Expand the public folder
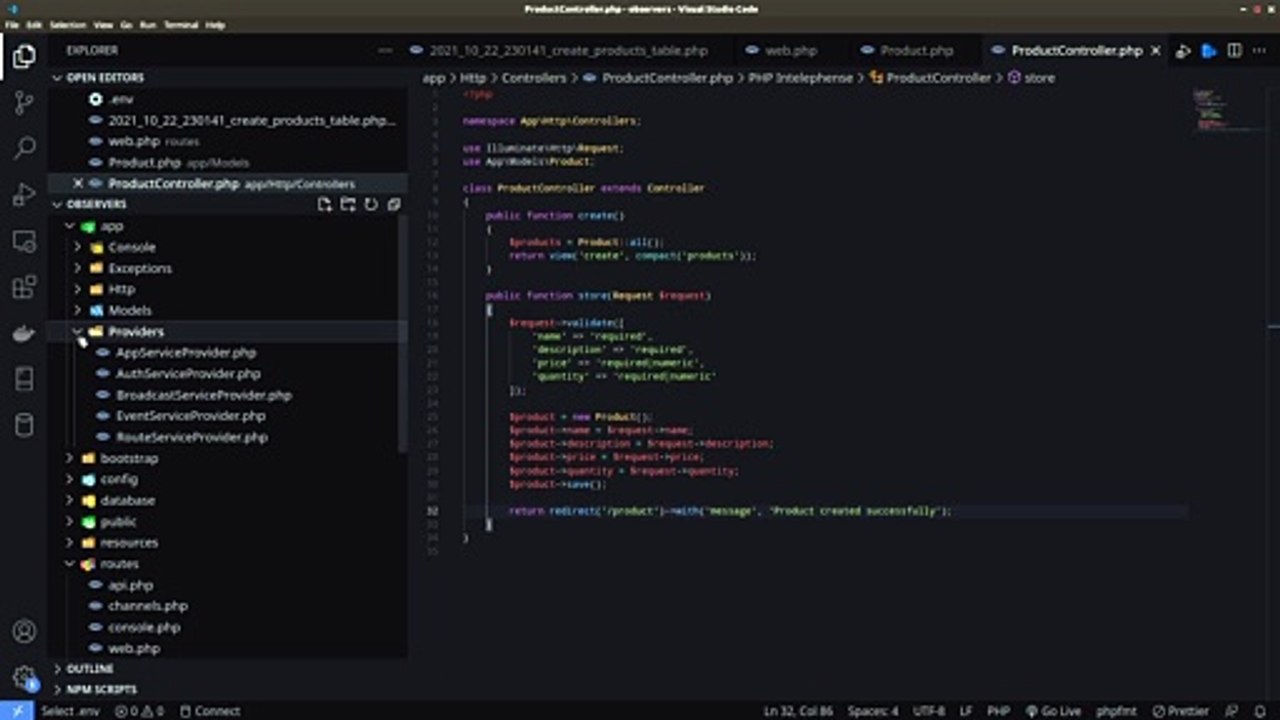 [70, 521]
